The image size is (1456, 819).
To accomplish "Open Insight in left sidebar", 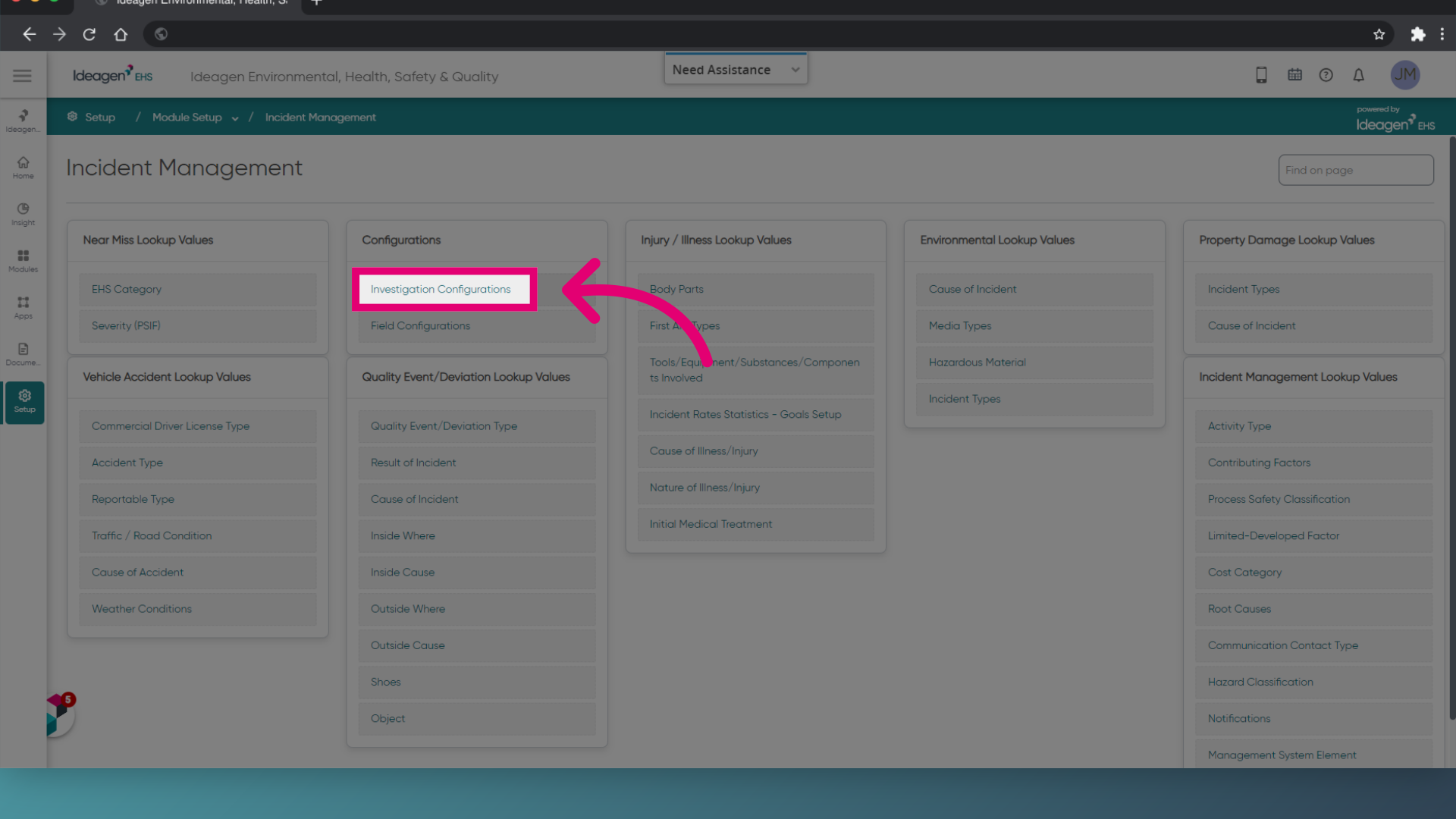I will click(x=23, y=215).
